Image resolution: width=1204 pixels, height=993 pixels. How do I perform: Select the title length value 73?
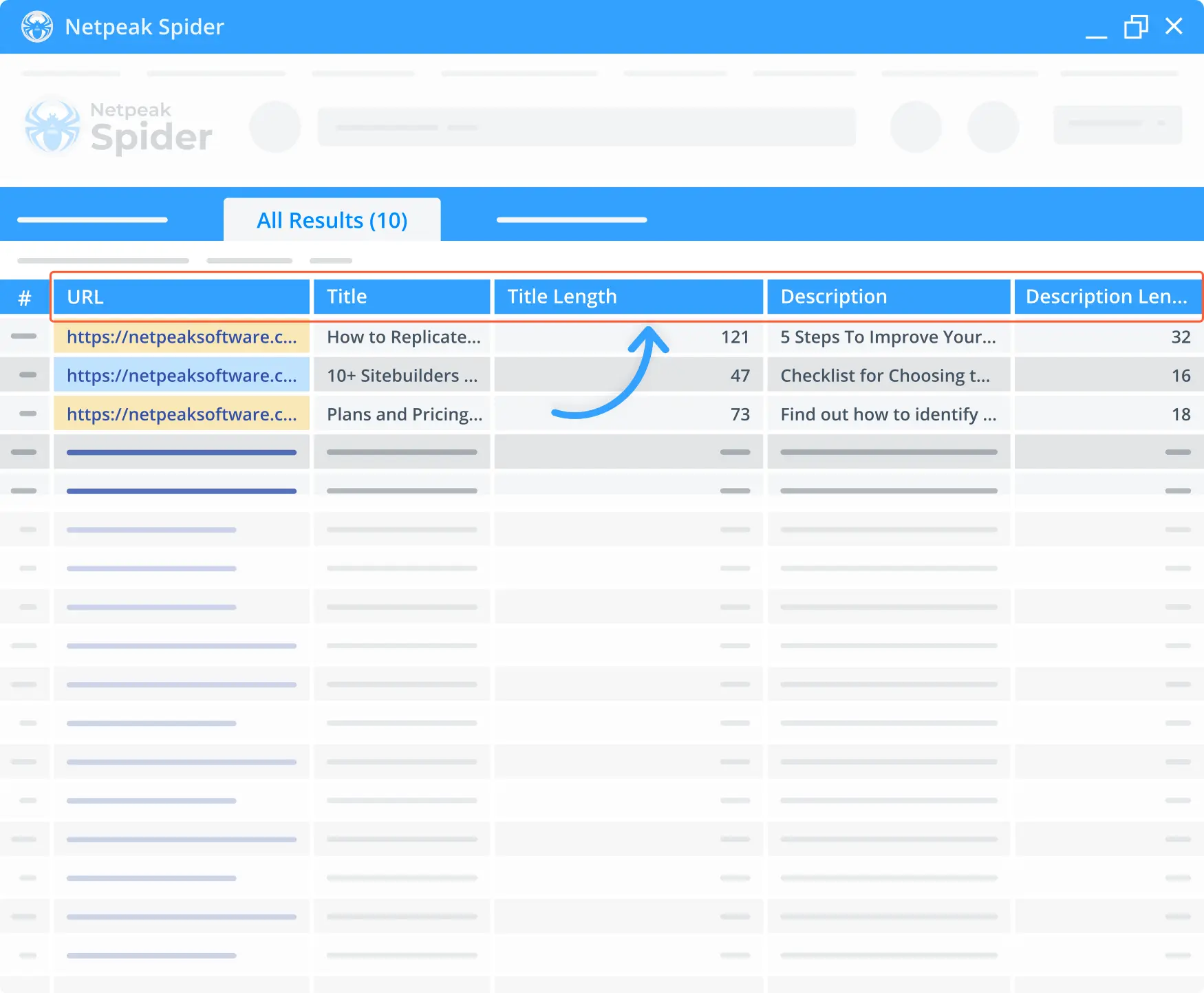[740, 414]
